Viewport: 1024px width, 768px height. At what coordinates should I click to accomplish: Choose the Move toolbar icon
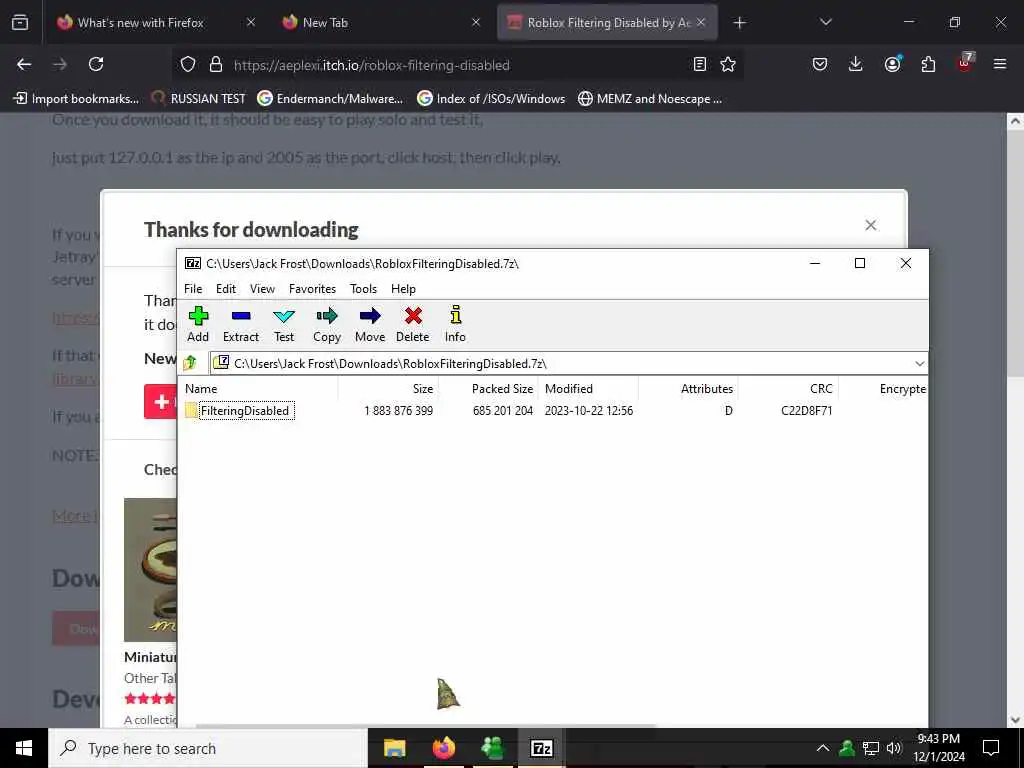click(370, 325)
